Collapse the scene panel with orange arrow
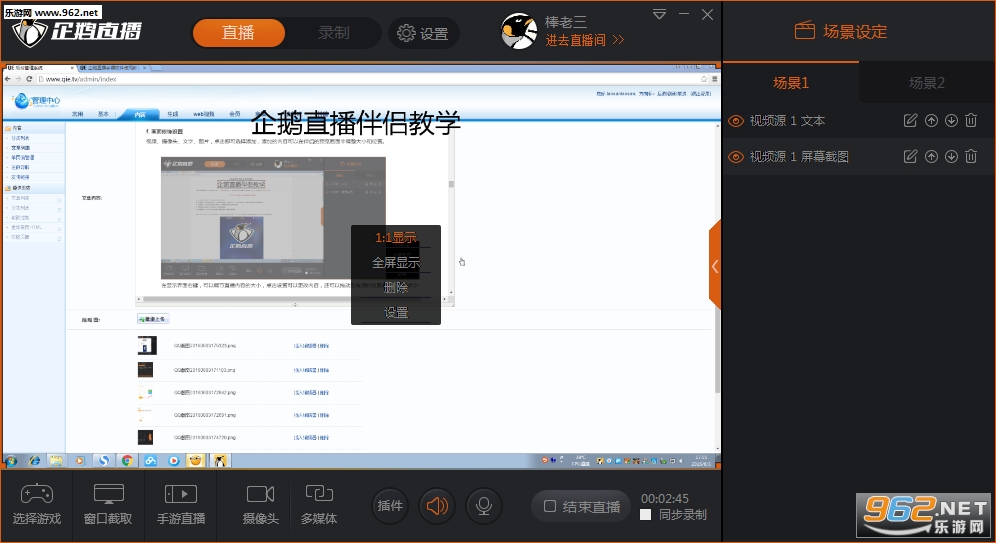 pos(715,265)
